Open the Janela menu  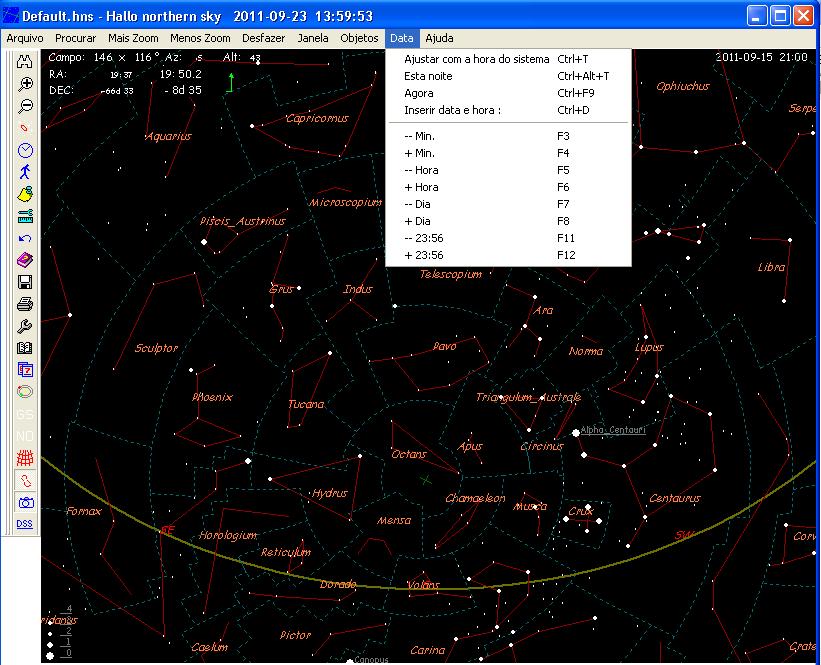(x=313, y=38)
